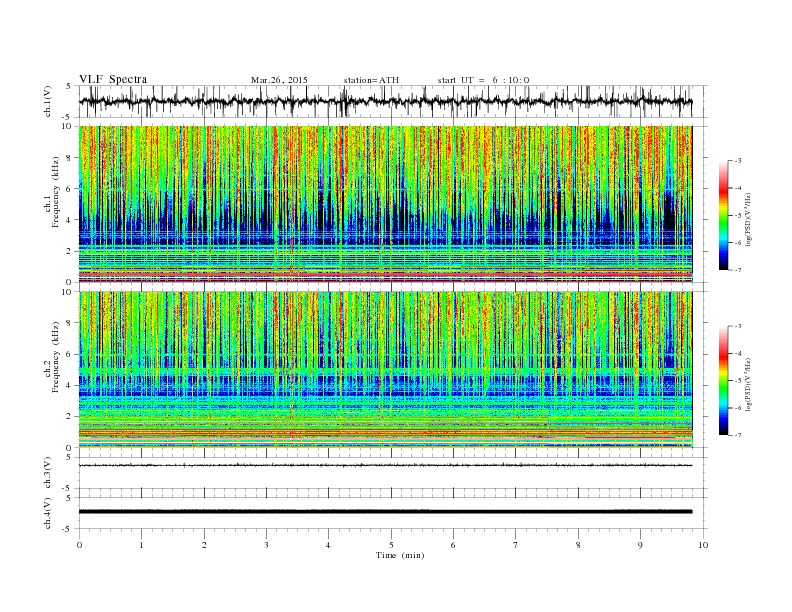792x612 pixels.
Task: Click inside the ch.2 spectrogram panel
Action: [385, 370]
